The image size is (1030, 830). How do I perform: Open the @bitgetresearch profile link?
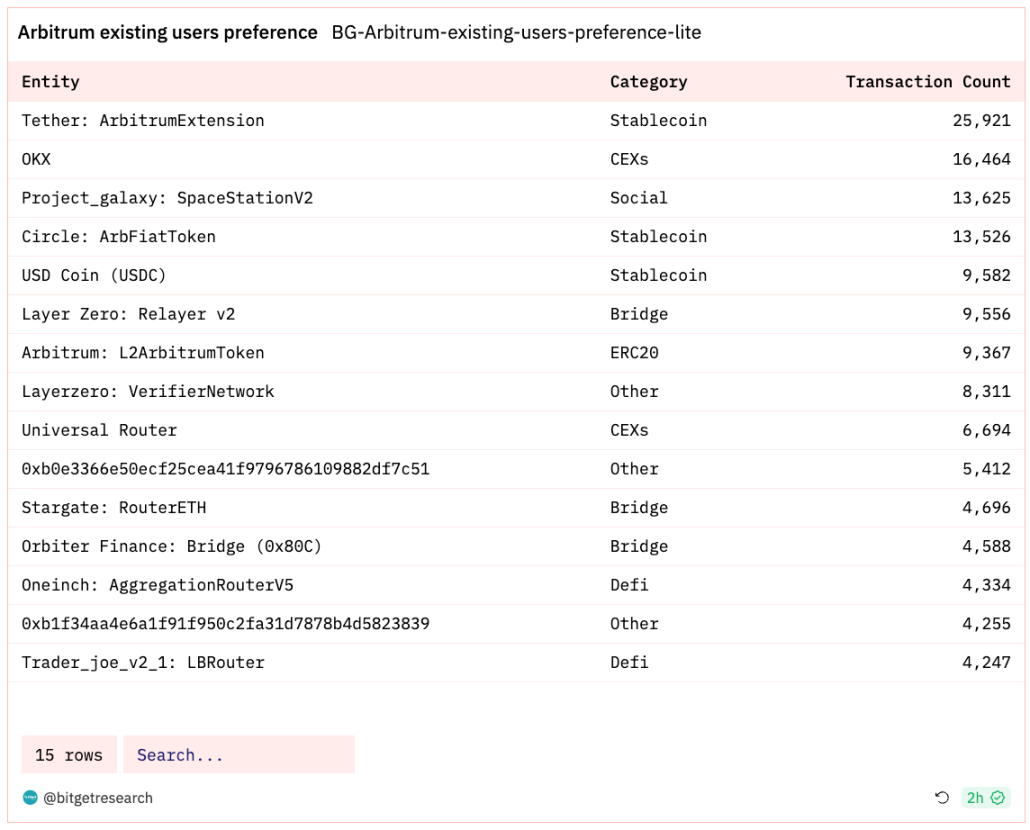[98, 798]
